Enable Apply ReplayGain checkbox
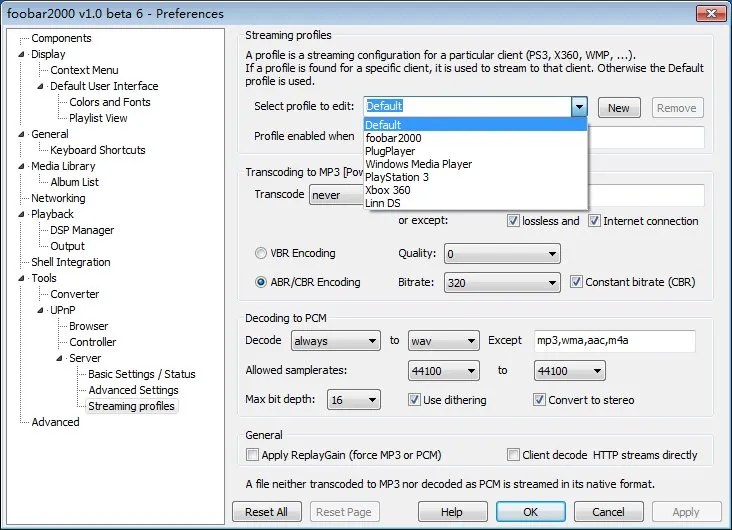This screenshot has width=732, height=530. point(252,455)
